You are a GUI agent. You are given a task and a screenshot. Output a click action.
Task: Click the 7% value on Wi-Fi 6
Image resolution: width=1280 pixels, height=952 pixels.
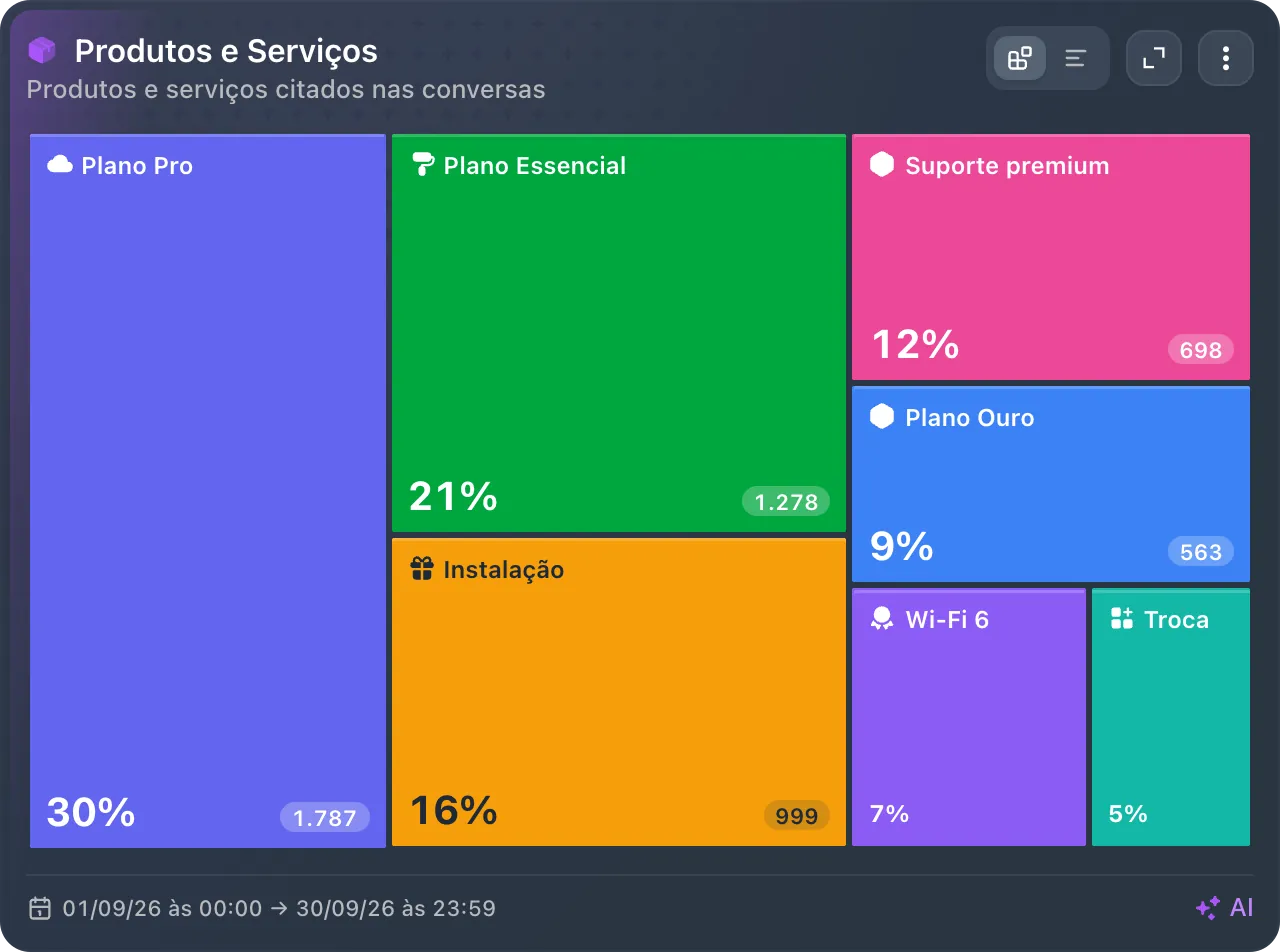(890, 814)
